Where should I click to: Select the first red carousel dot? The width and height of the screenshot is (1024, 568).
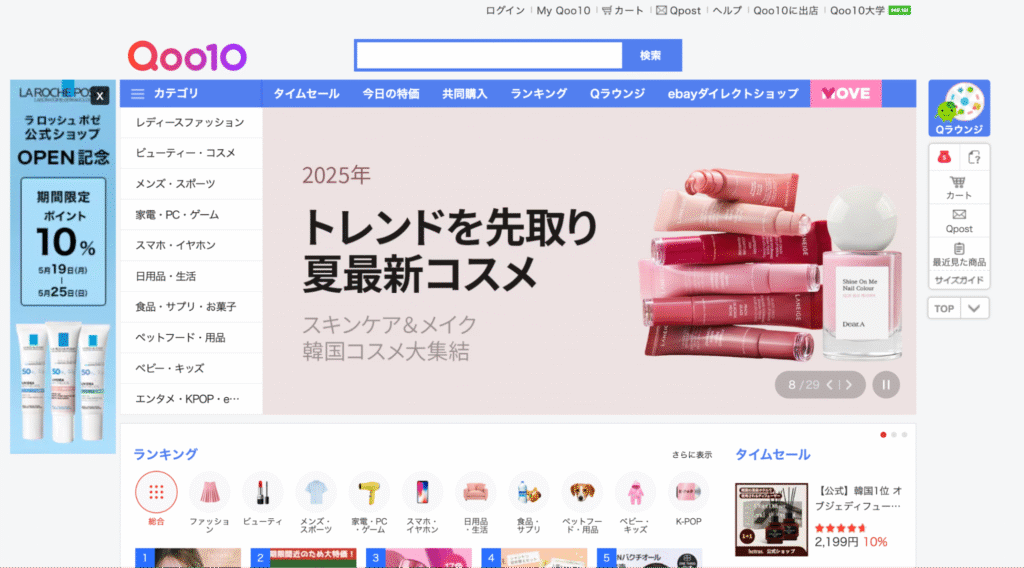(x=883, y=435)
